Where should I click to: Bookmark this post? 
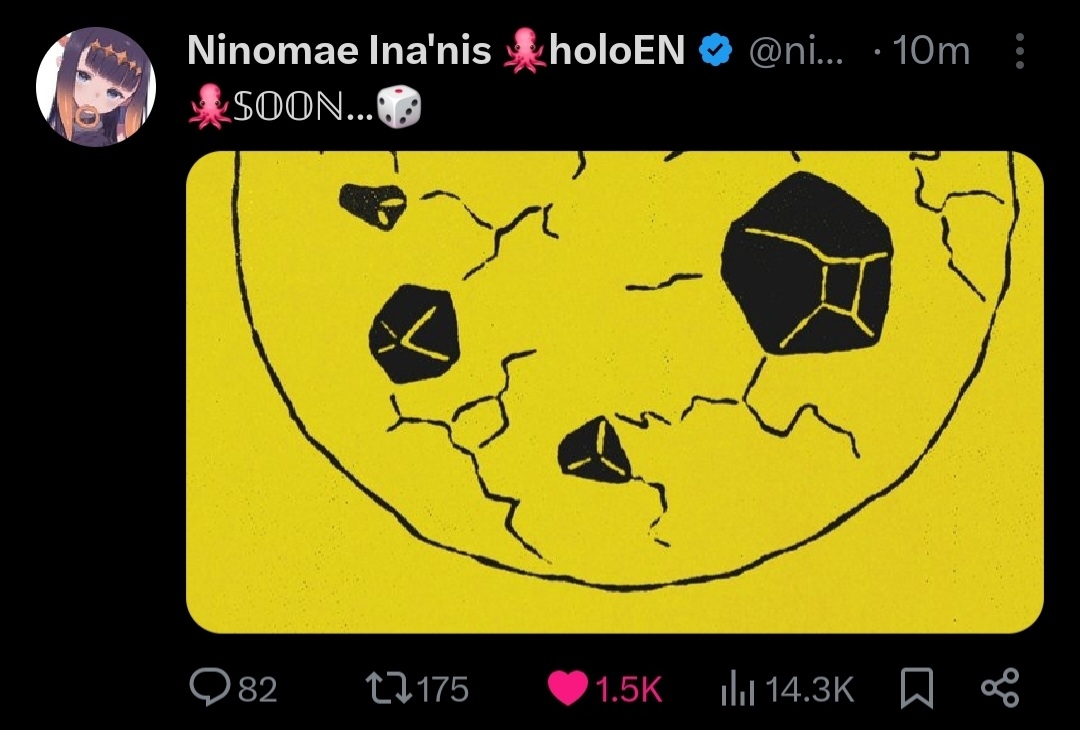pyautogui.click(x=917, y=688)
